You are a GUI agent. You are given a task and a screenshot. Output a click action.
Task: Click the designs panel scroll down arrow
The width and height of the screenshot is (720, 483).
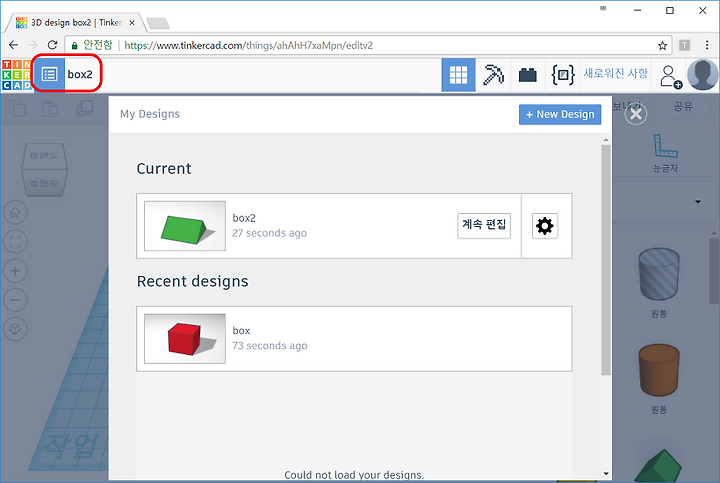606,473
